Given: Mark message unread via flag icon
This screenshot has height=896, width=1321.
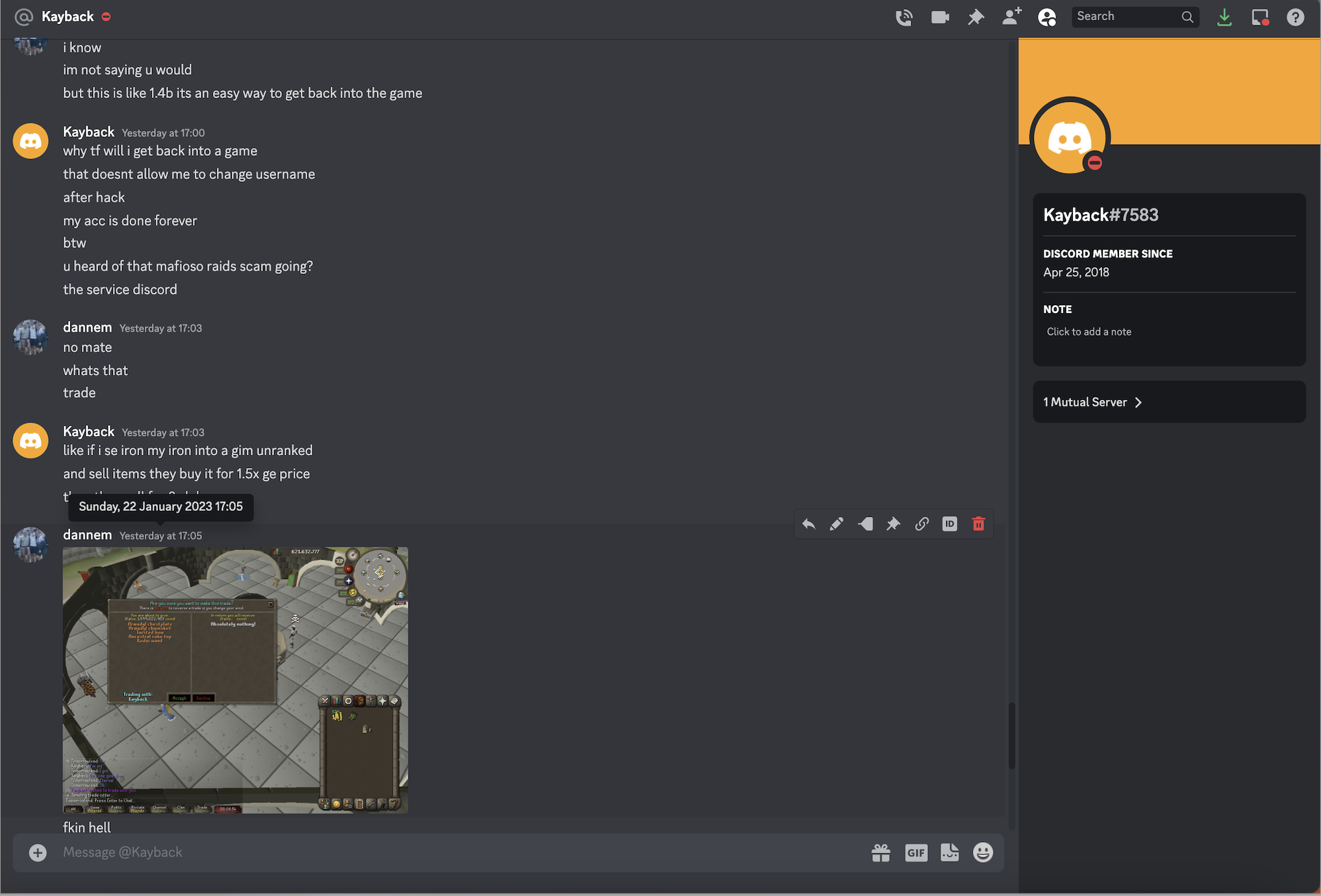Looking at the screenshot, I should click(x=865, y=524).
